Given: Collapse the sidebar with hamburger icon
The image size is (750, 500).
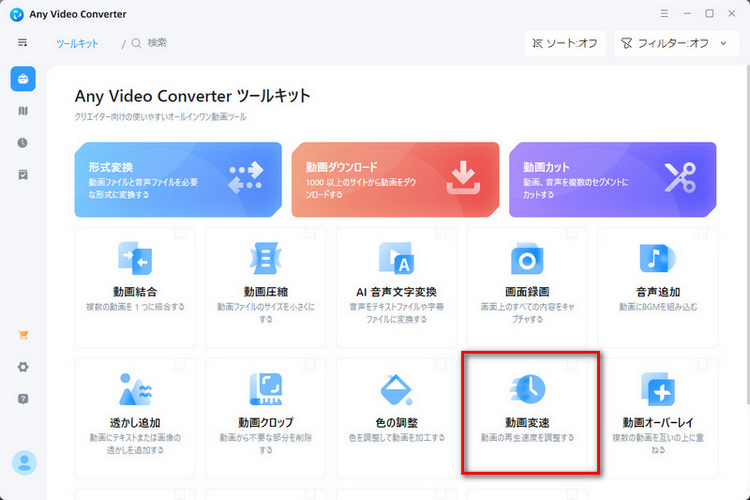Looking at the screenshot, I should point(22,43).
